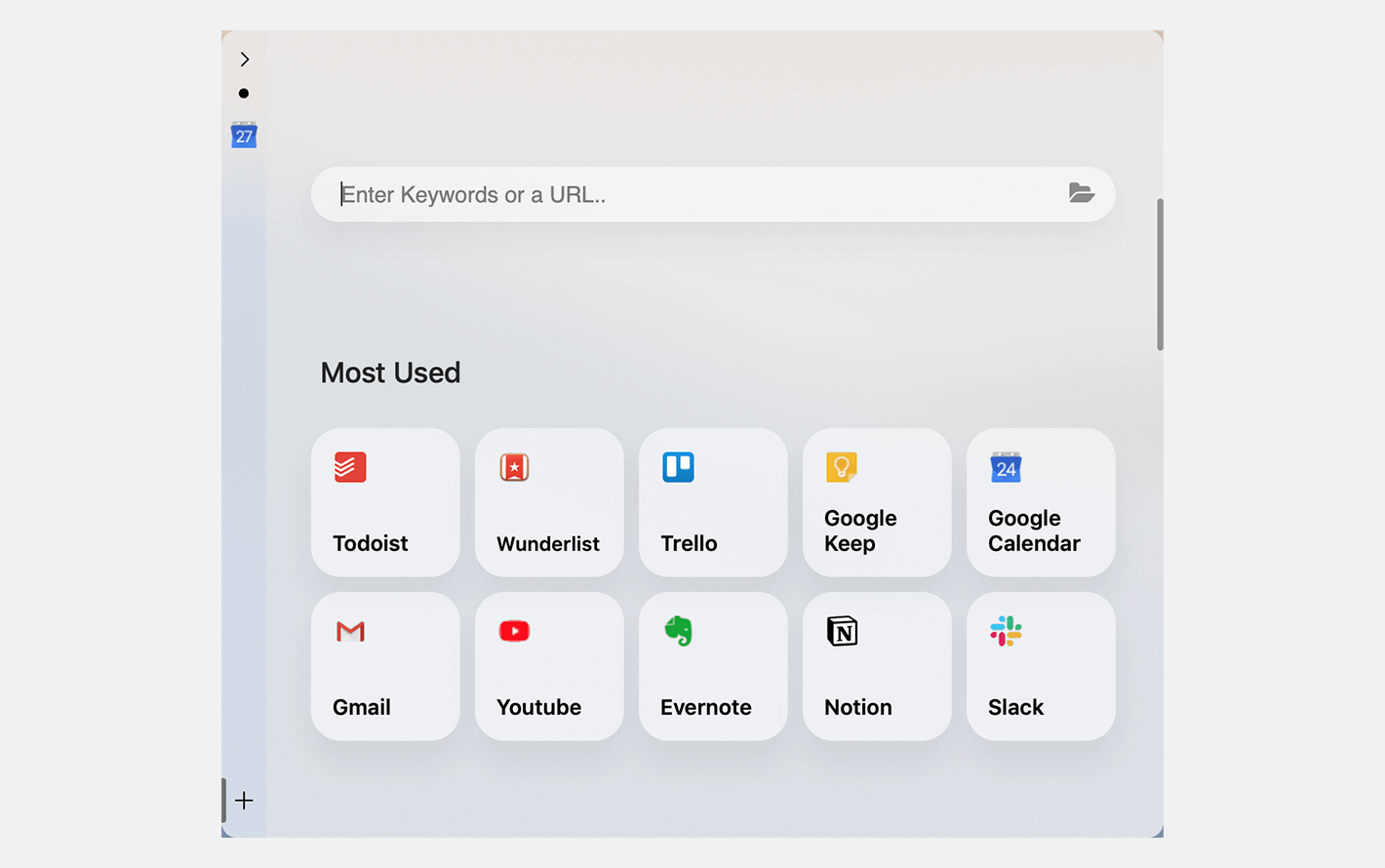Screen dimensions: 1385x868
Task: Click the vertical scrollbar thumb
Action: (x=1160, y=274)
